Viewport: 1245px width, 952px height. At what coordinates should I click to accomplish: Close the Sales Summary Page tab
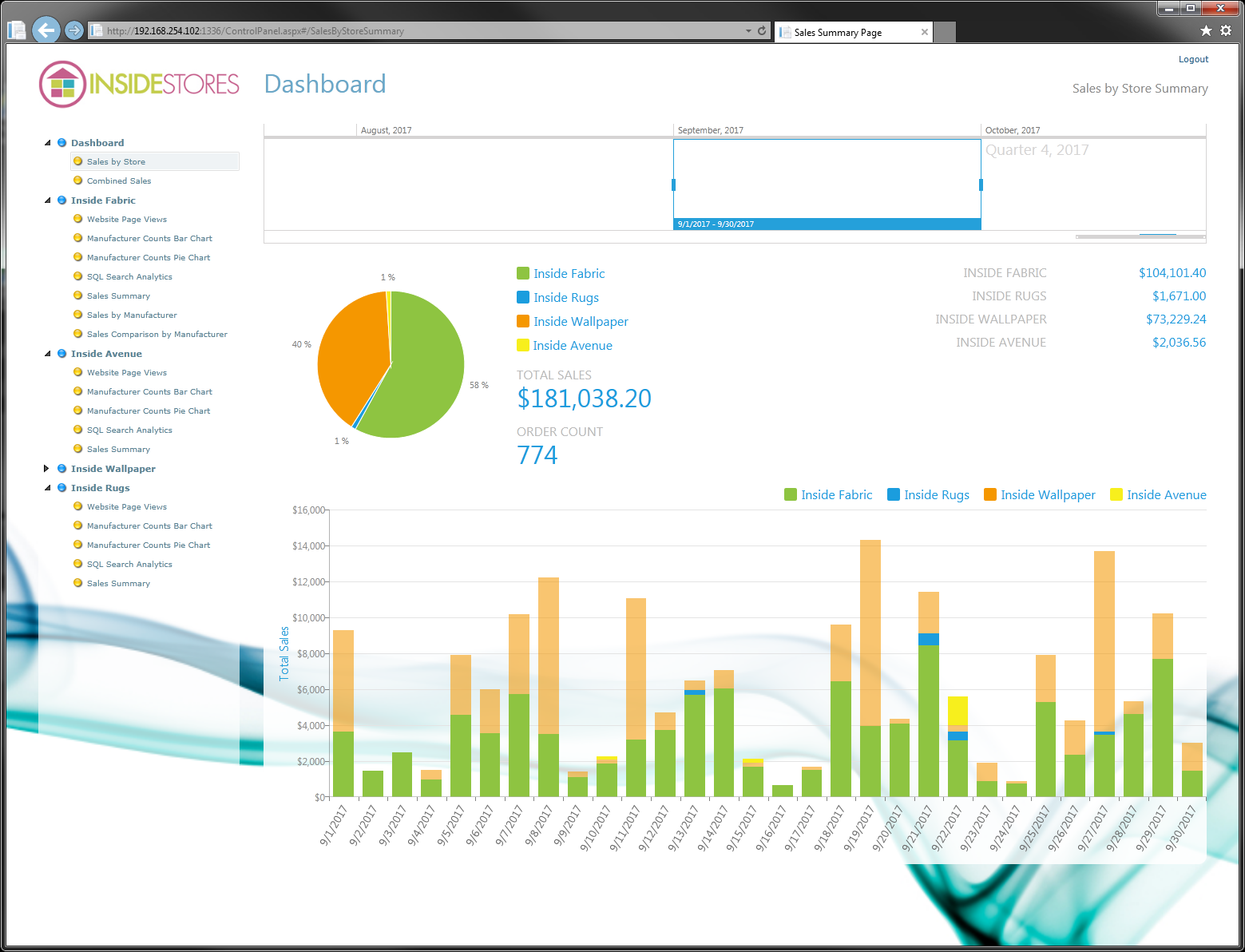[x=924, y=32]
